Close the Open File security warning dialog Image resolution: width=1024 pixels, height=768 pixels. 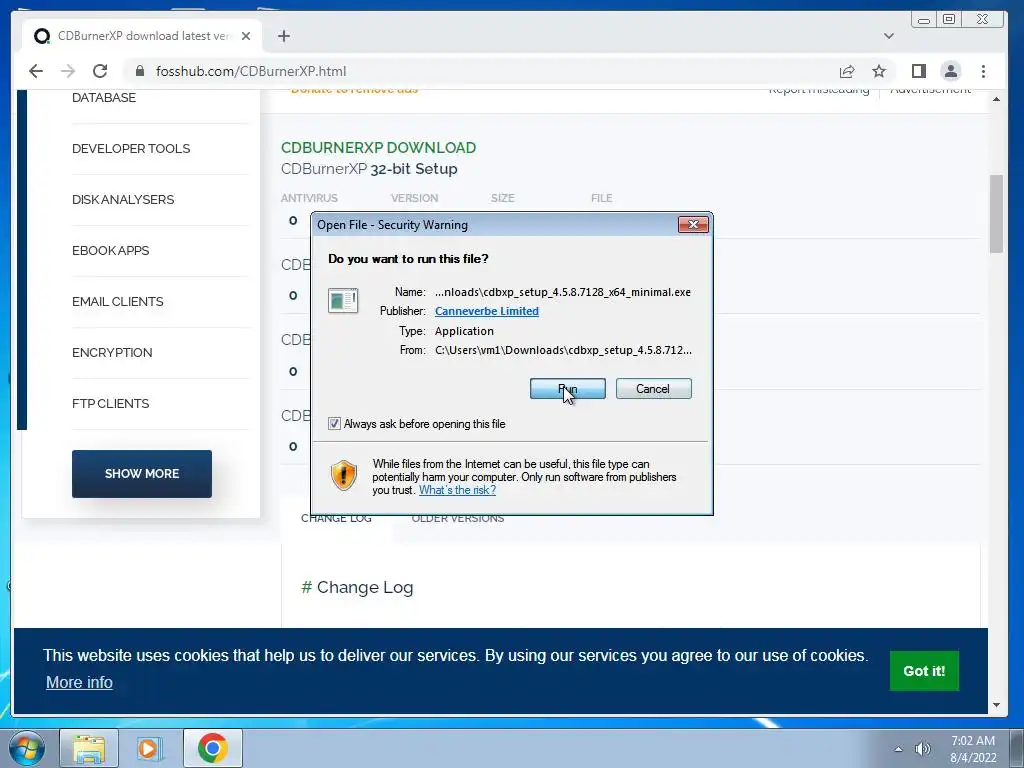[693, 225]
